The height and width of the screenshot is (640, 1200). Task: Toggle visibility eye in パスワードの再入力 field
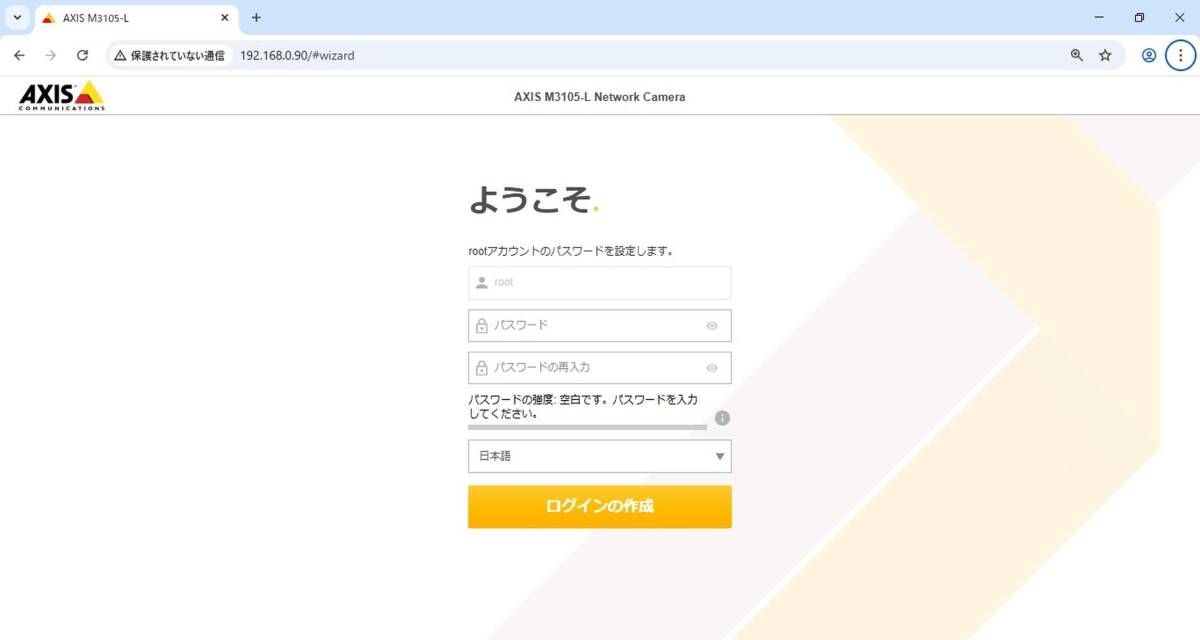pyautogui.click(x=712, y=368)
